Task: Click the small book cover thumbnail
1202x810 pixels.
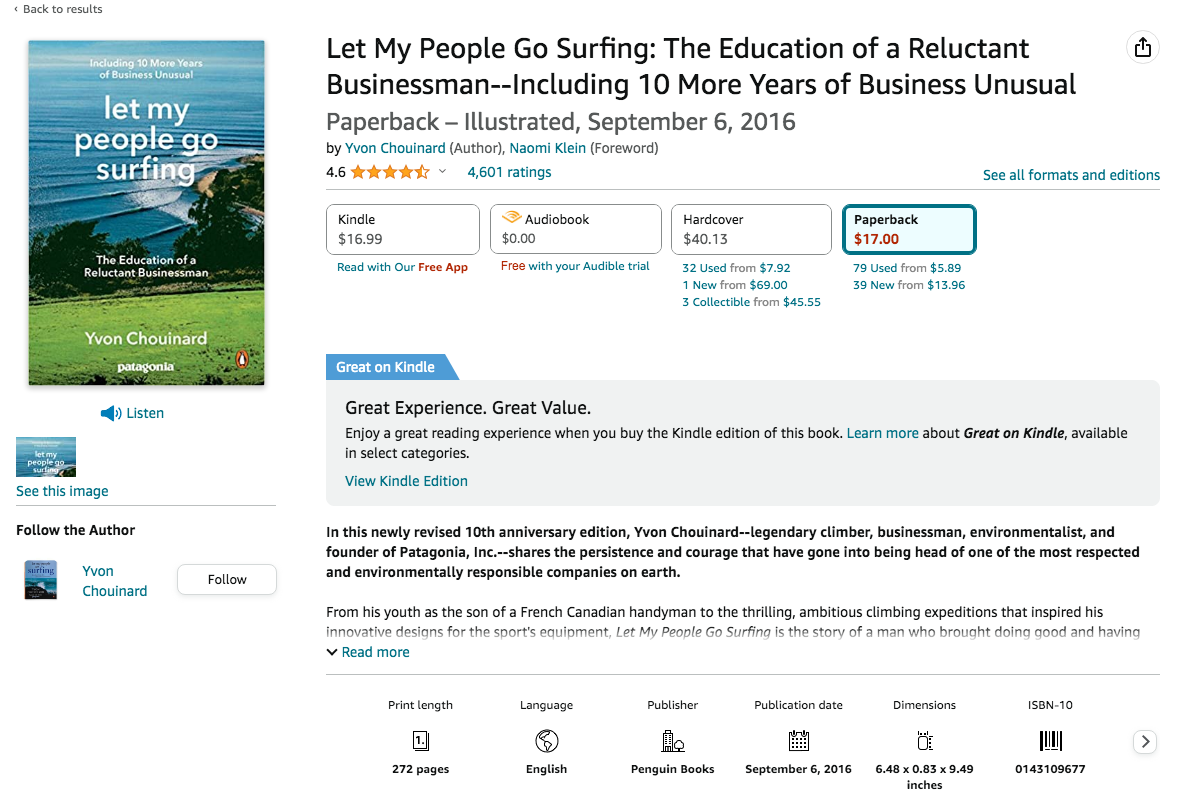Action: pyautogui.click(x=45, y=456)
